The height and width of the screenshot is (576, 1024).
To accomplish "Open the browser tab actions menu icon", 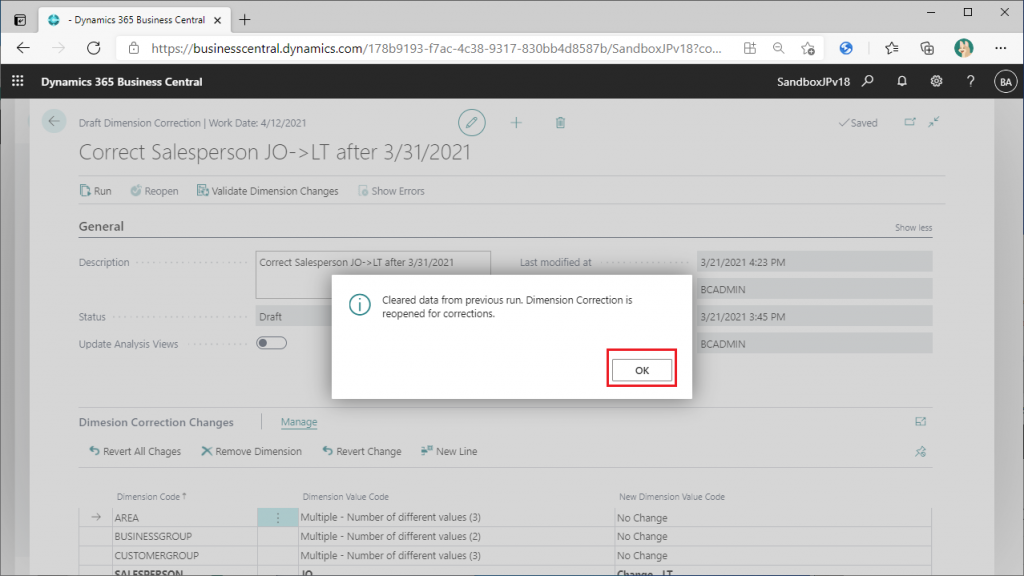I will [x=20, y=20].
